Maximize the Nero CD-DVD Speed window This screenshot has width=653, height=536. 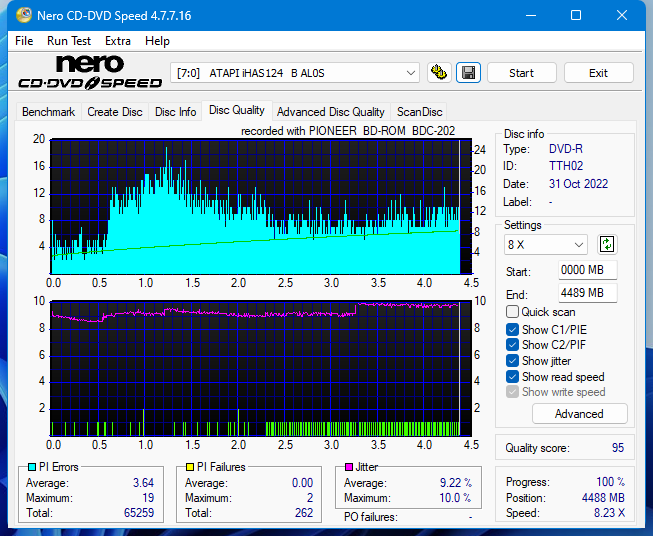coord(576,15)
